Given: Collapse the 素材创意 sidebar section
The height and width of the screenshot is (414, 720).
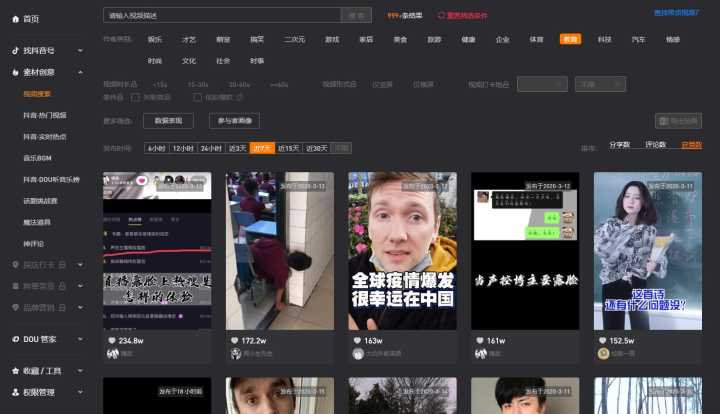Looking at the screenshot, I should tap(80, 72).
